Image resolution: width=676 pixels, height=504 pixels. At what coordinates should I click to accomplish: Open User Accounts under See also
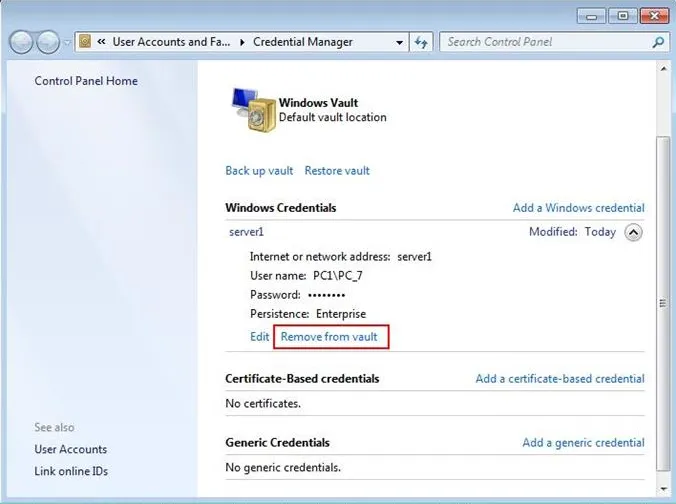(x=71, y=449)
